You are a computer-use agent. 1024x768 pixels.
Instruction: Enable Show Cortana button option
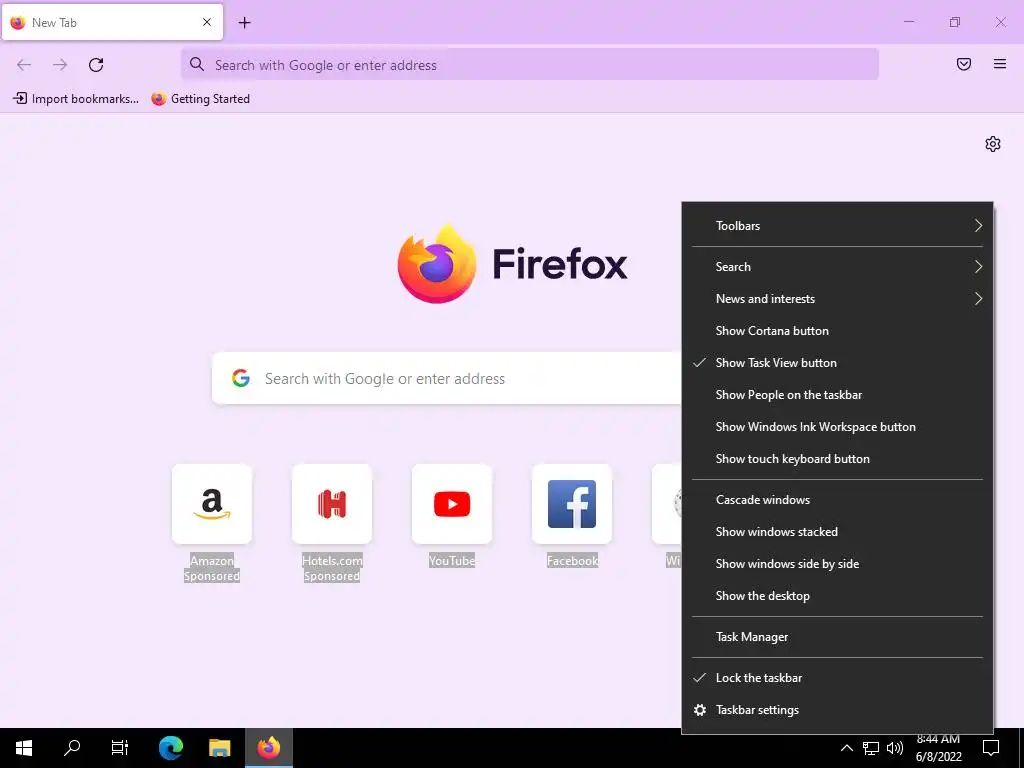tap(837, 330)
